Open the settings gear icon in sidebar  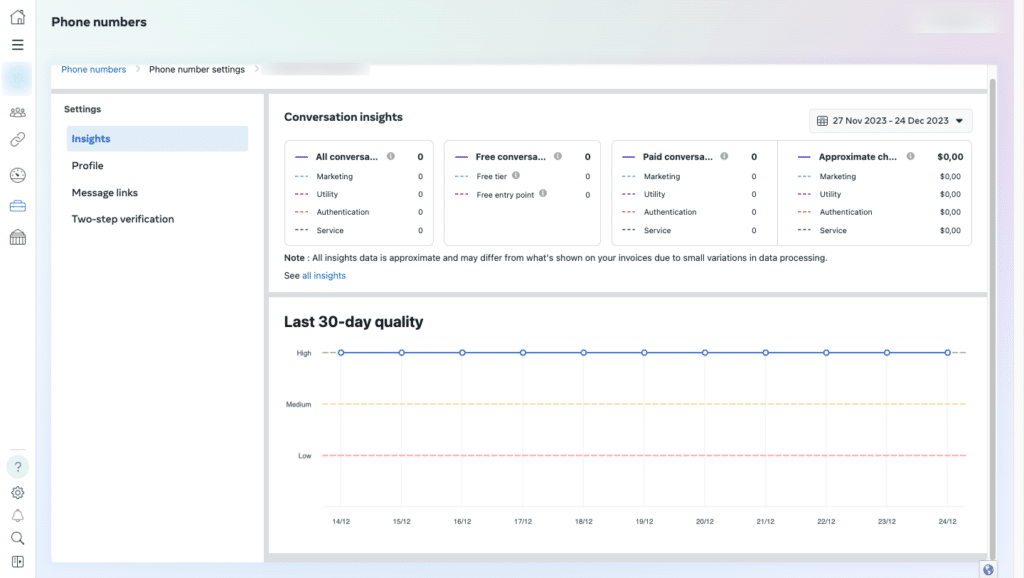click(18, 492)
